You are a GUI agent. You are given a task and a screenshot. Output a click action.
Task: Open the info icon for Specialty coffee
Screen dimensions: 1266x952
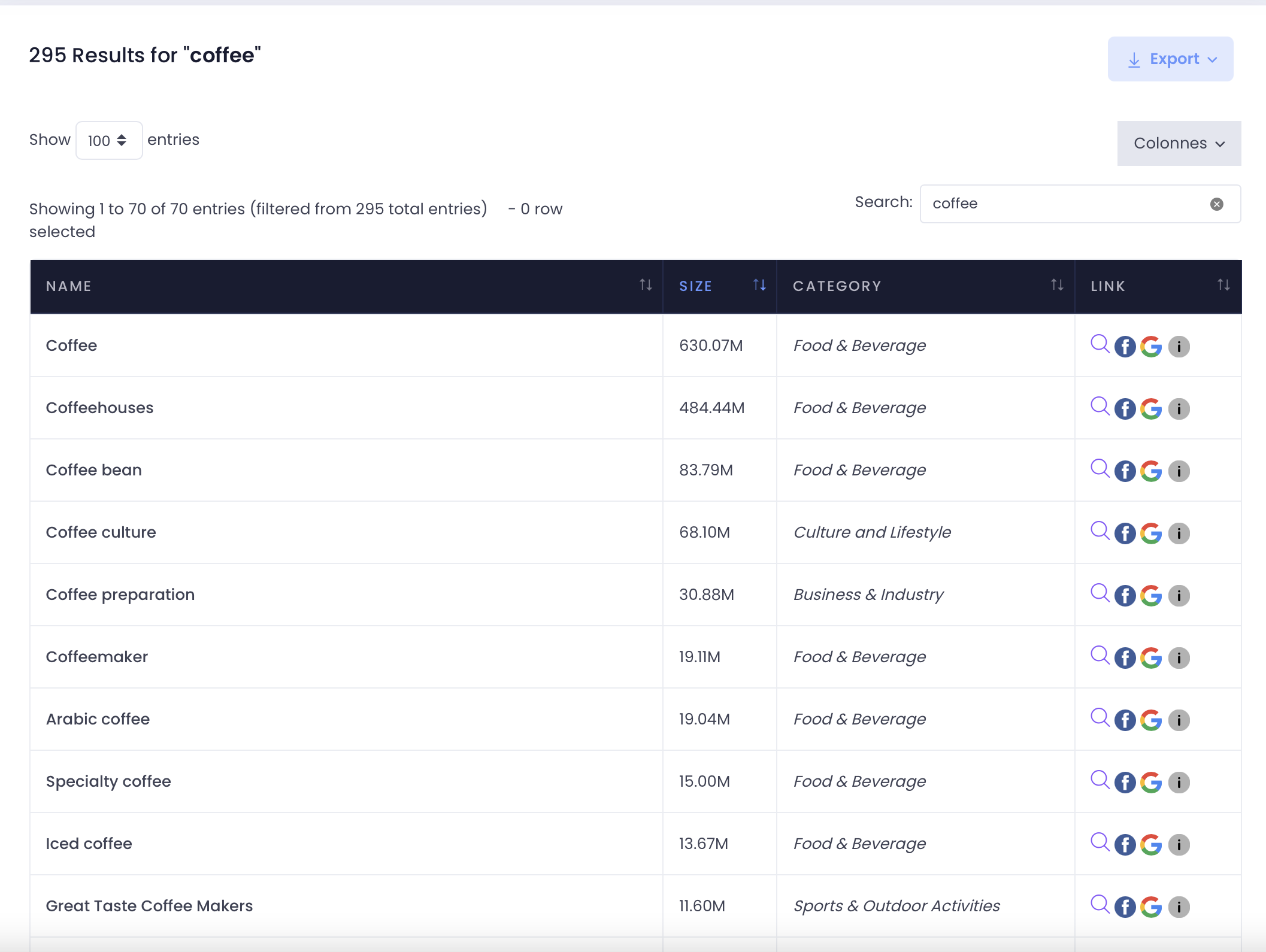[x=1179, y=783]
